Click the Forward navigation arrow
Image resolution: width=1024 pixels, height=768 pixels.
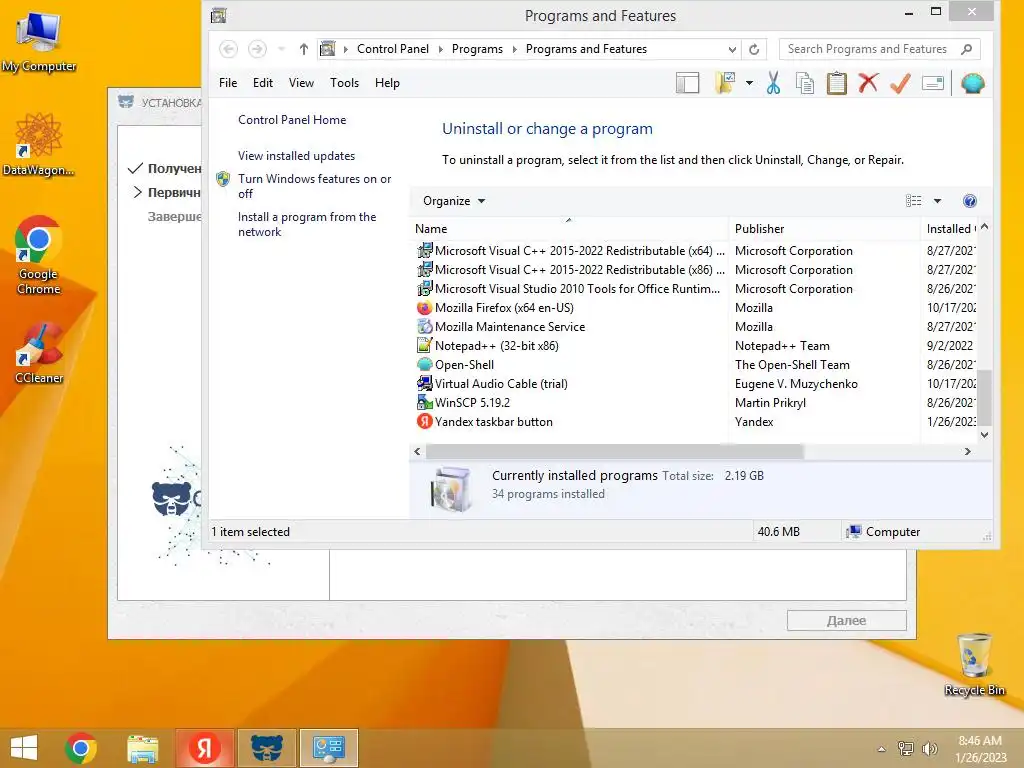click(x=257, y=49)
